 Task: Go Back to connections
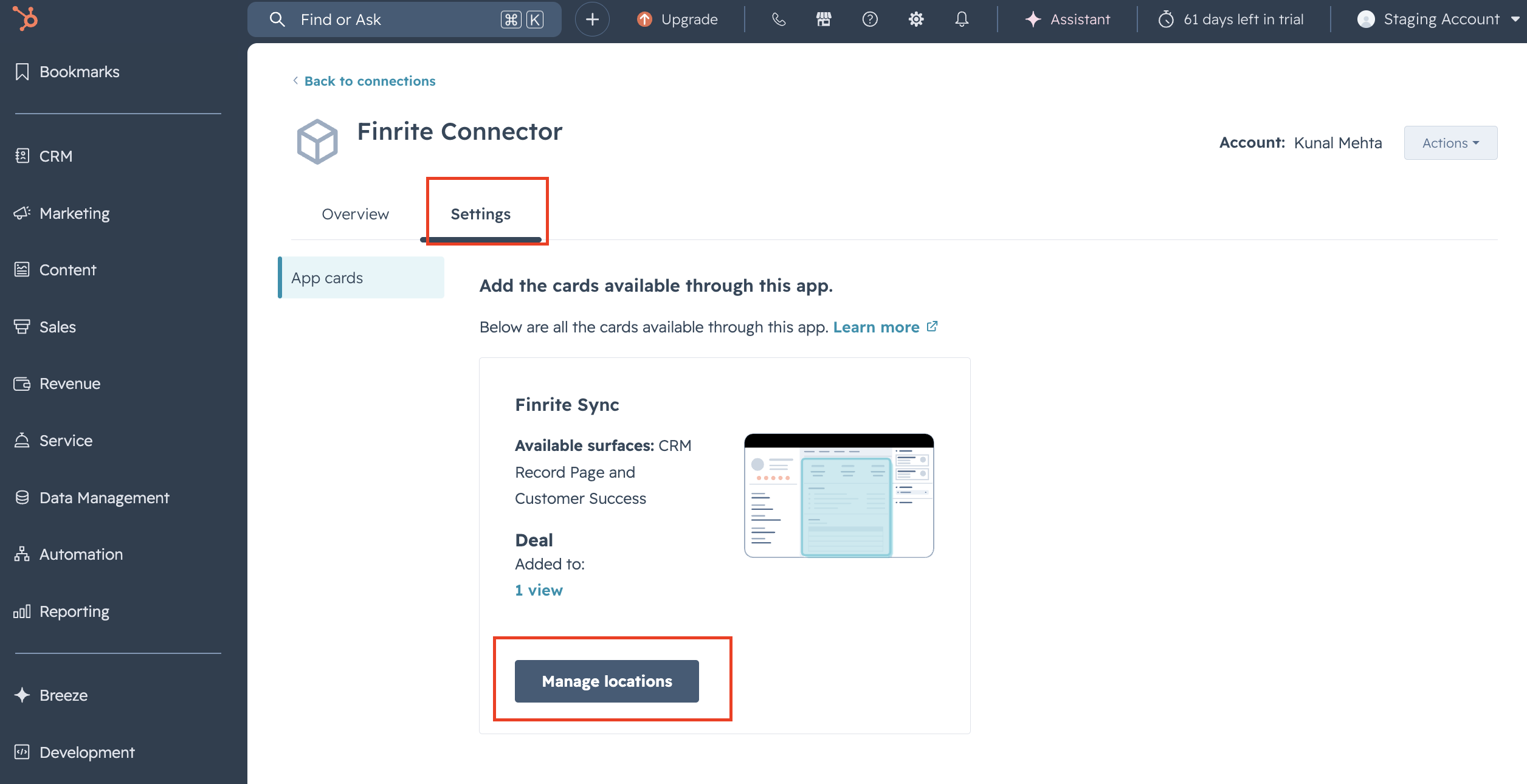click(x=370, y=81)
